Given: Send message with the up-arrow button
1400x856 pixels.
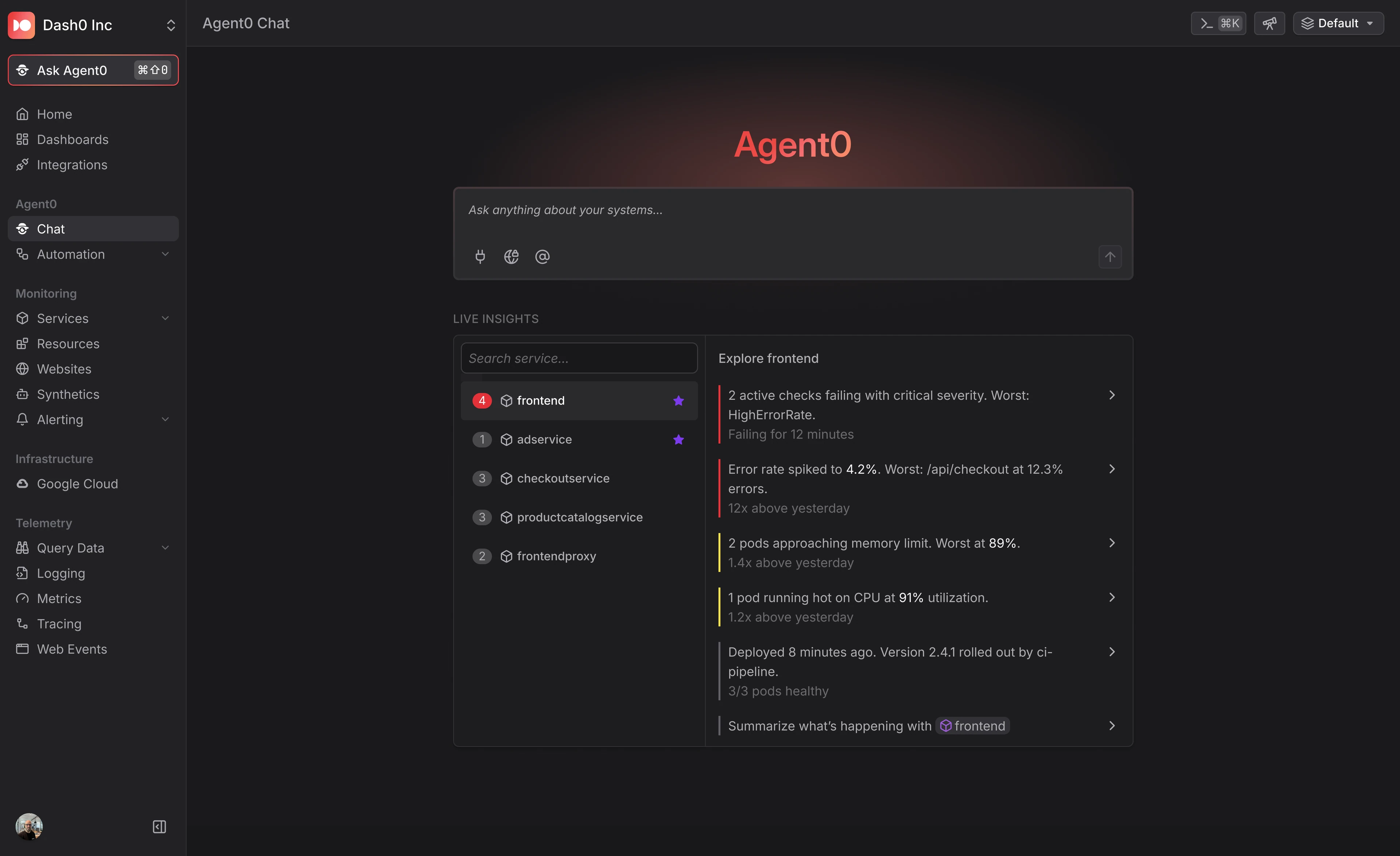Looking at the screenshot, I should 1110,257.
